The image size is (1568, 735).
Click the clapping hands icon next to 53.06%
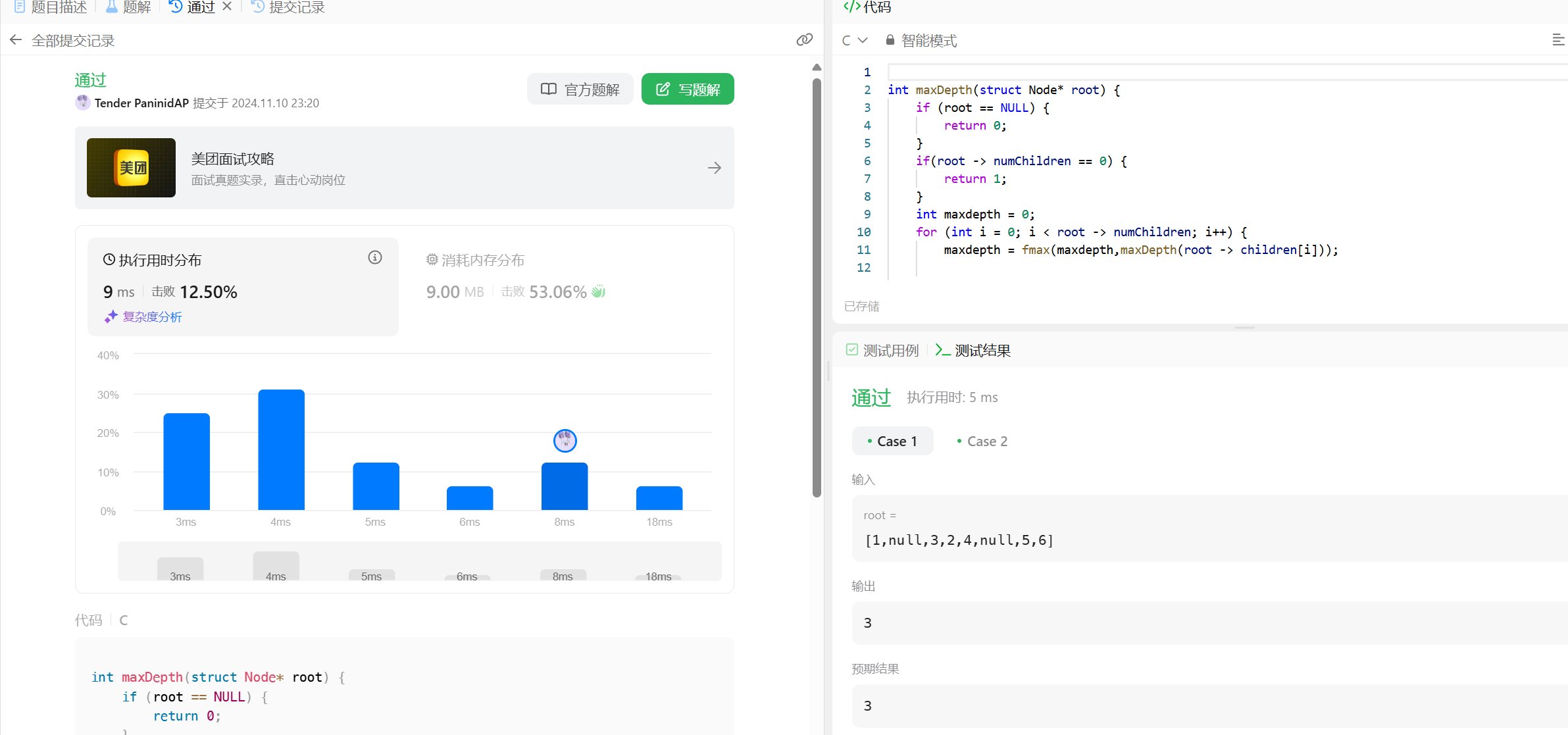(x=598, y=291)
